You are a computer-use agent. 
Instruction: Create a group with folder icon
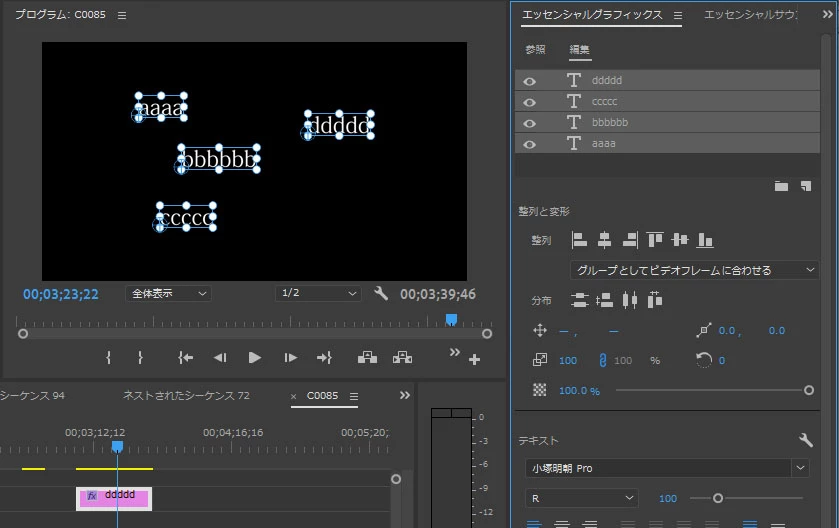coord(781,186)
